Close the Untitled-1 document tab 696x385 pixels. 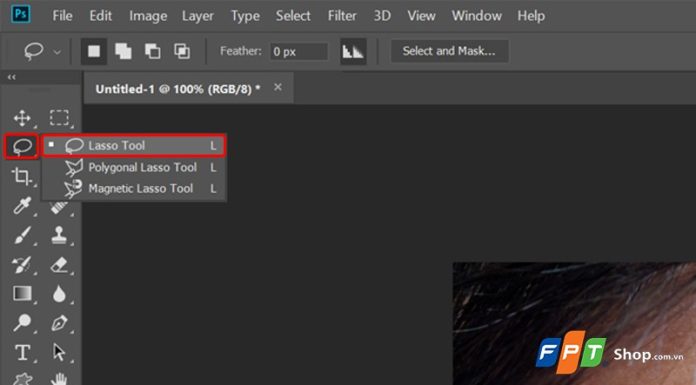pos(278,87)
